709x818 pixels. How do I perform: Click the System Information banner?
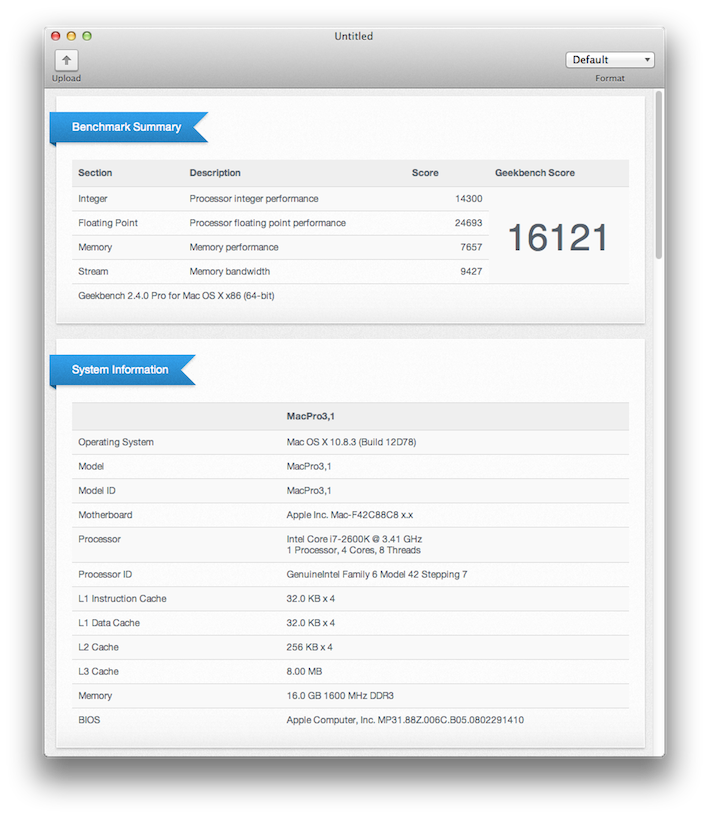click(x=122, y=370)
